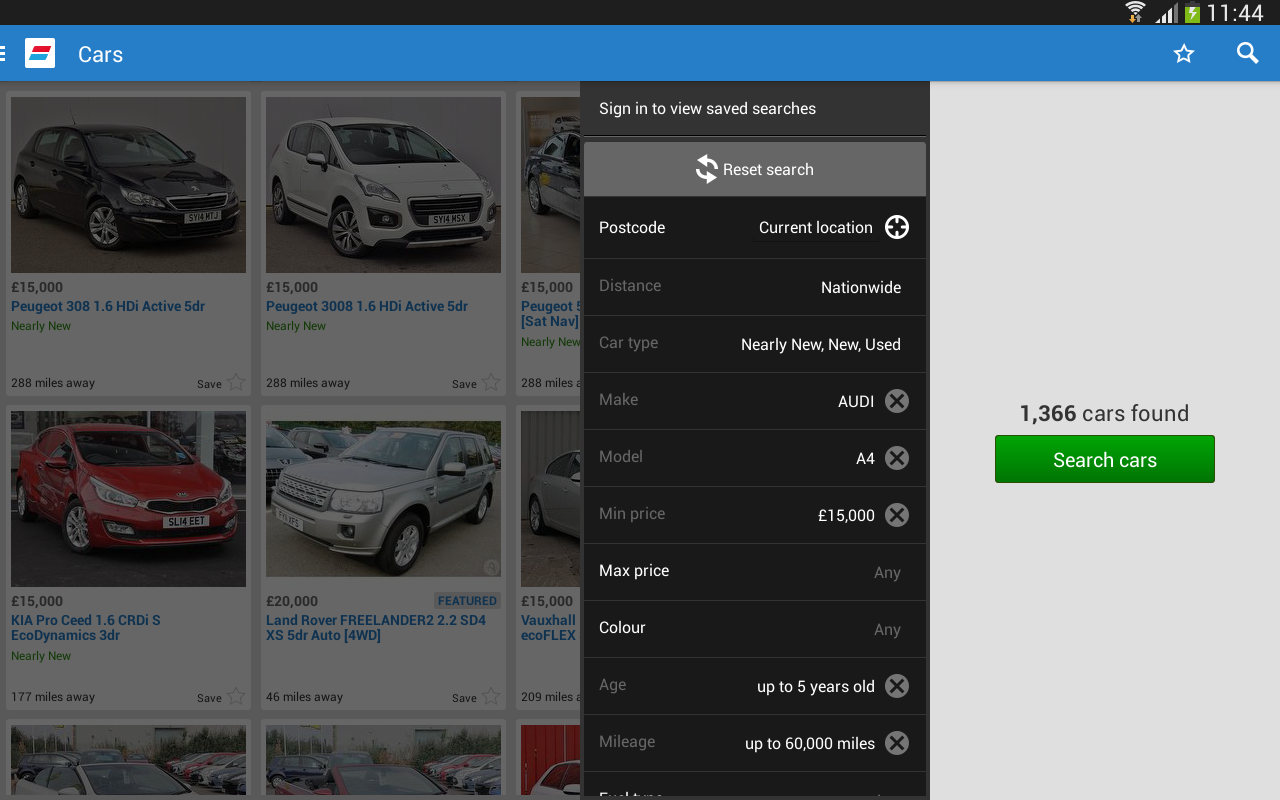1280x800 pixels.
Task: Save the Land Rover Freelander2 listing star
Action: pos(491,696)
